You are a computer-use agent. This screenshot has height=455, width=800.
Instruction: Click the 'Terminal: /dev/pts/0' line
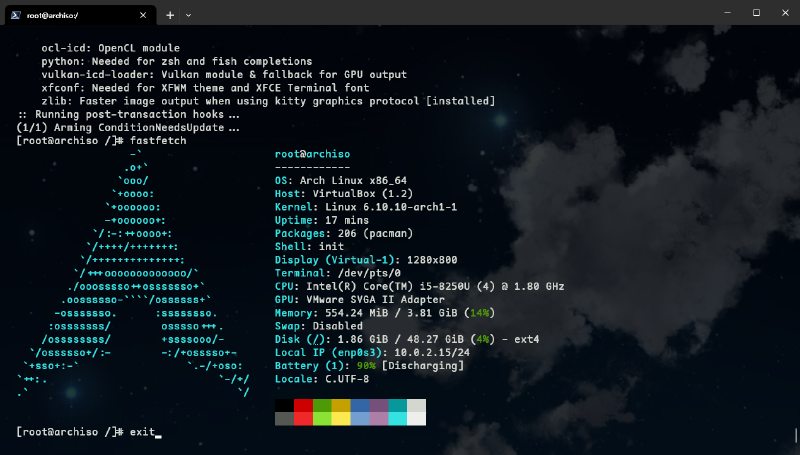click(338, 273)
